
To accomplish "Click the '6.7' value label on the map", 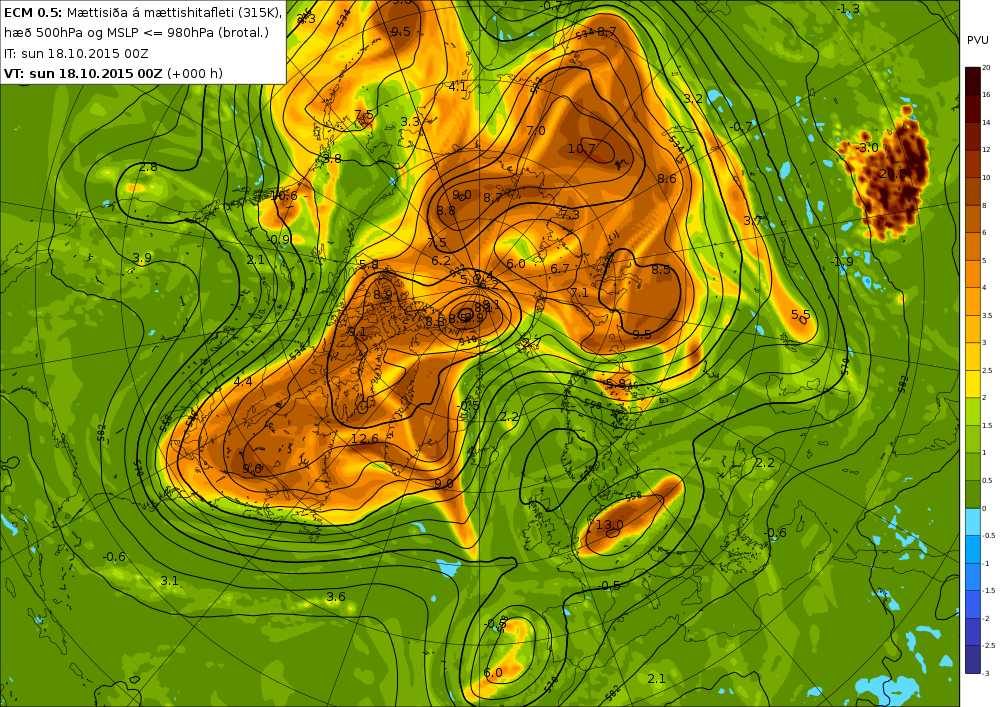I will [559, 269].
